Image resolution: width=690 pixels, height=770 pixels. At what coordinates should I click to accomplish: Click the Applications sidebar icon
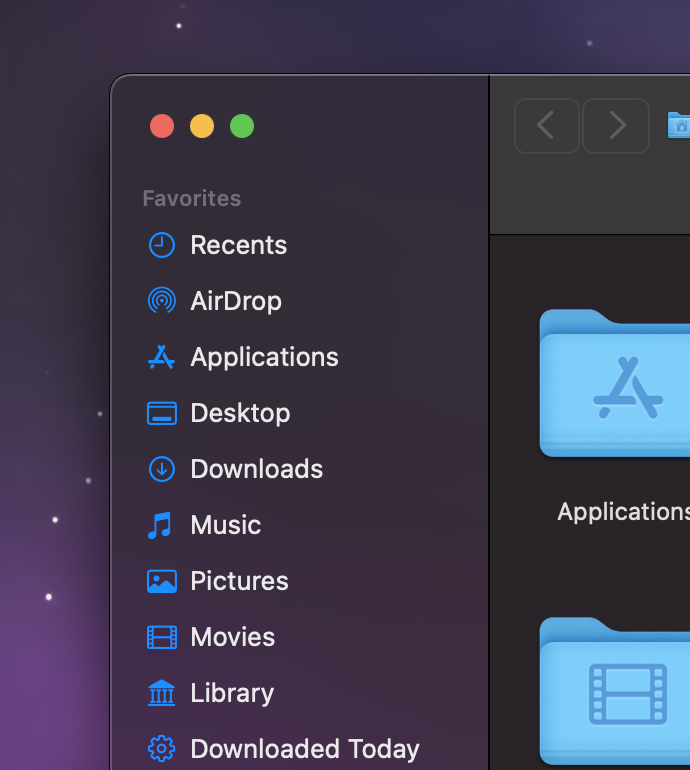(x=162, y=357)
